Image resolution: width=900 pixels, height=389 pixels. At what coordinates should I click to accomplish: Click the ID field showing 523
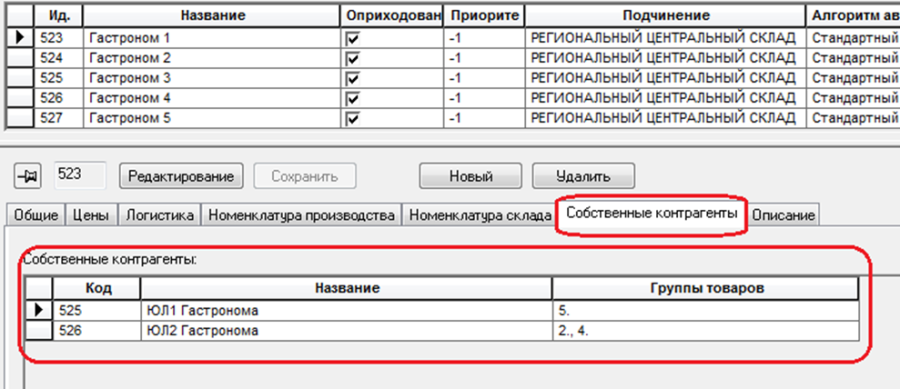[x=80, y=175]
